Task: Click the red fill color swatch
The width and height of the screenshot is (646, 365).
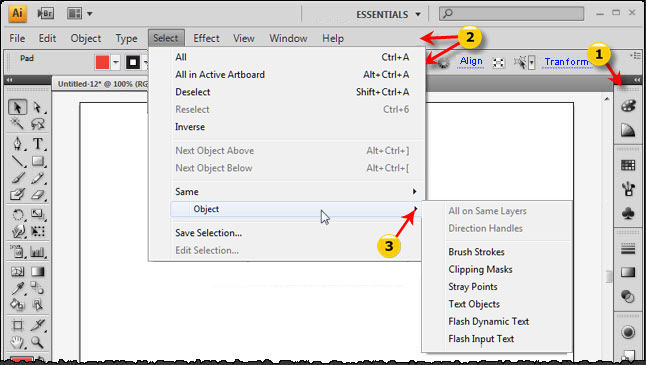Action: pos(102,63)
